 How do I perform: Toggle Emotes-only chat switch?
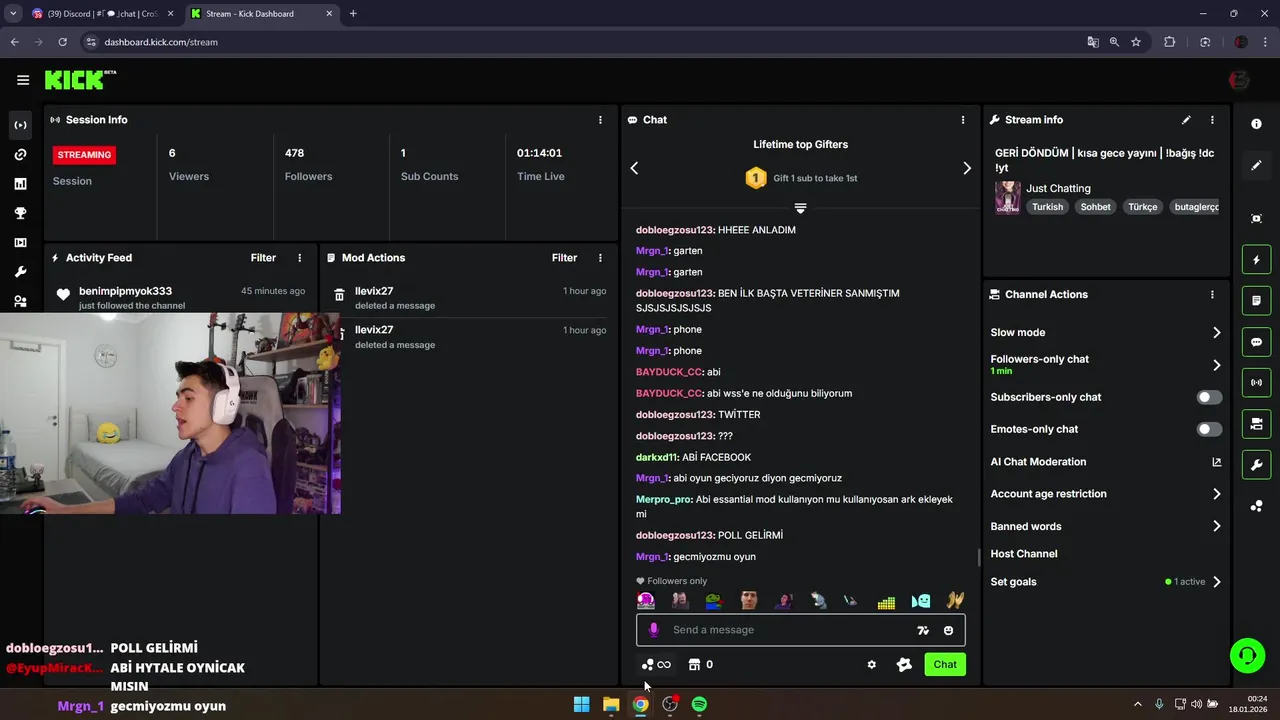[1209, 429]
